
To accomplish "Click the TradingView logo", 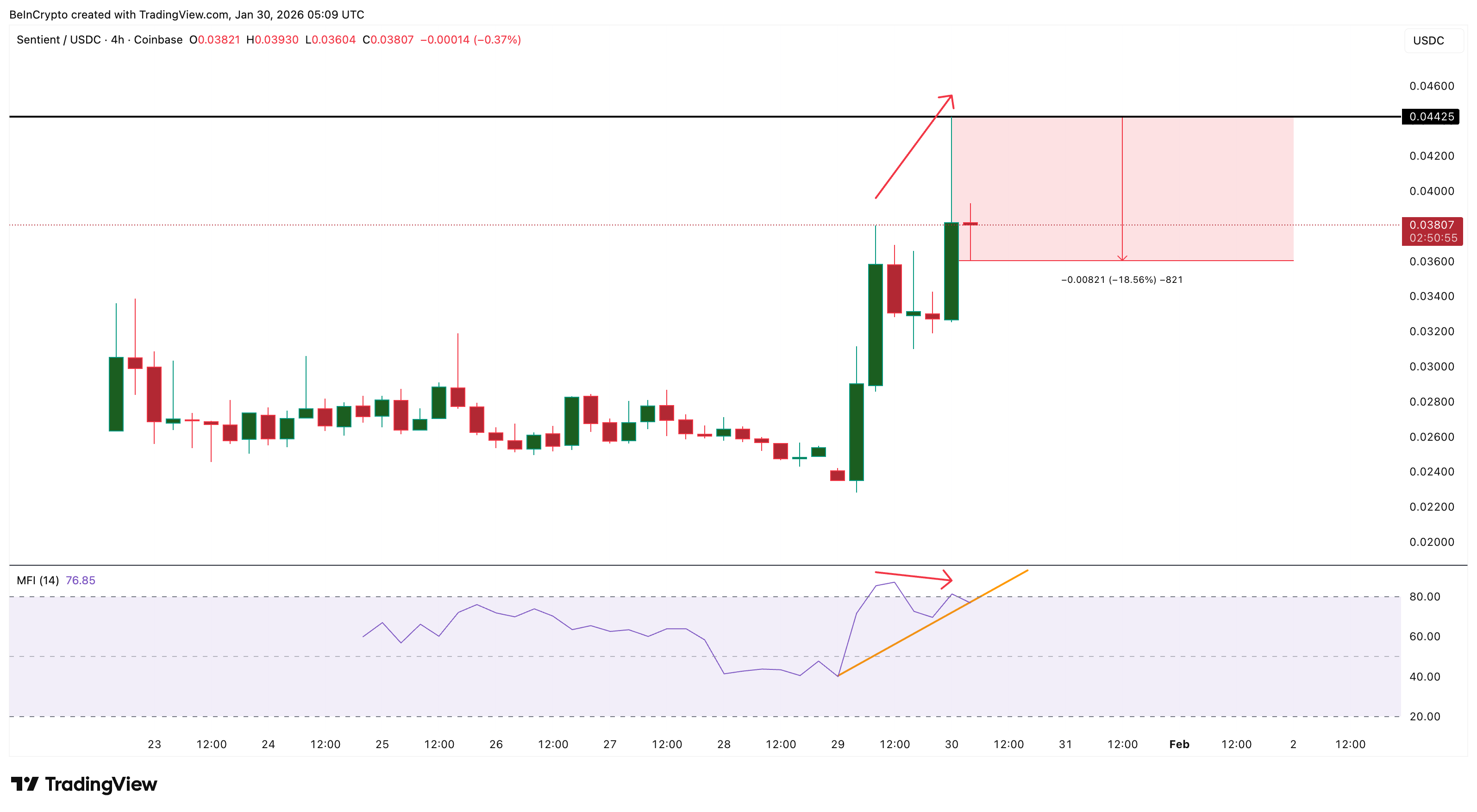I will click(x=86, y=784).
